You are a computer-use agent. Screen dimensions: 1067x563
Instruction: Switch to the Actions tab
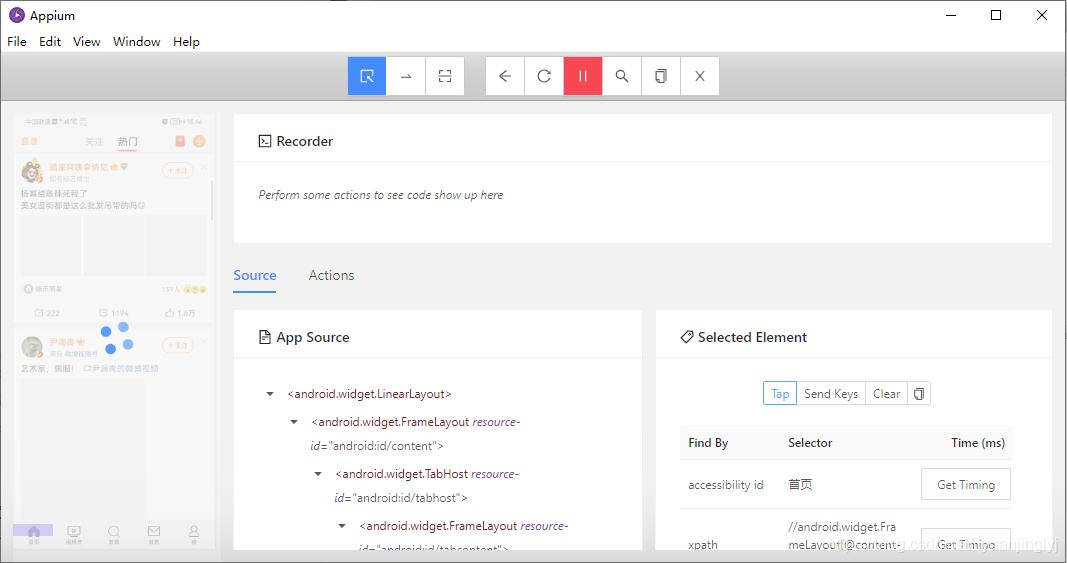(x=331, y=276)
